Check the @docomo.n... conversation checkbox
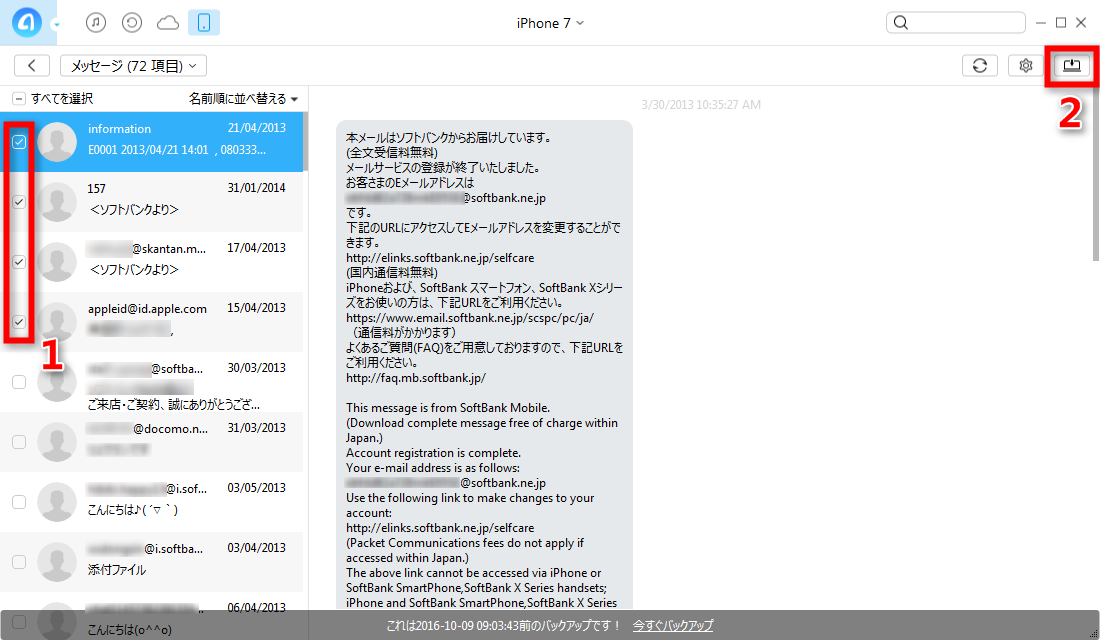 [x=19, y=442]
